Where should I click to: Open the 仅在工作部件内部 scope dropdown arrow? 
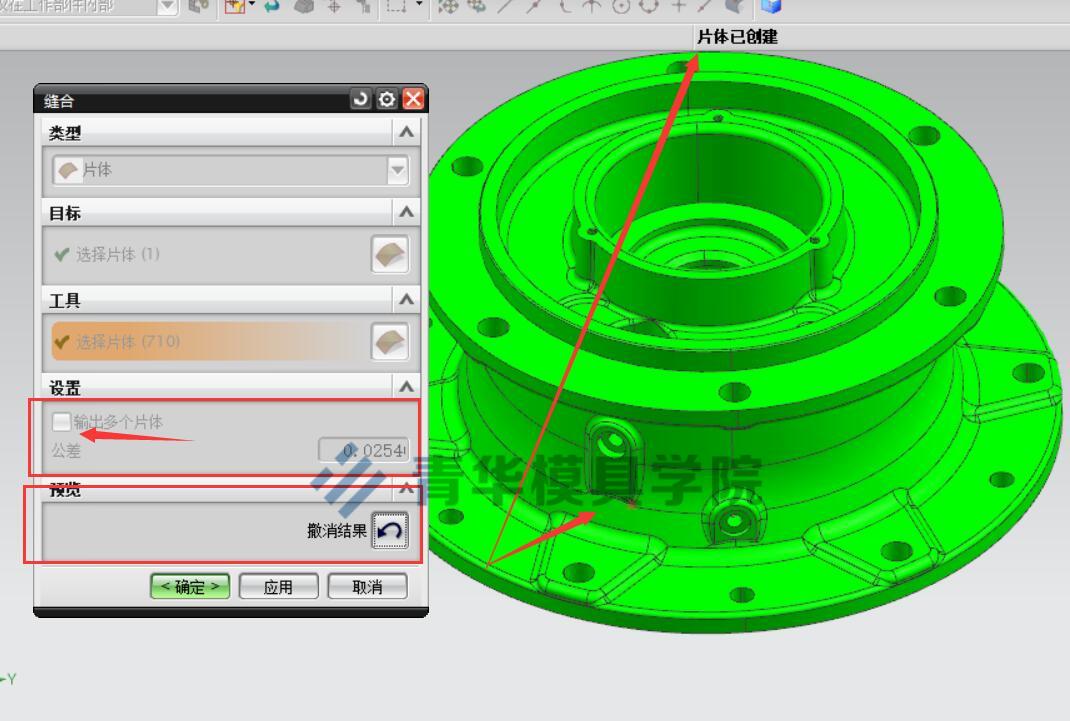point(167,7)
